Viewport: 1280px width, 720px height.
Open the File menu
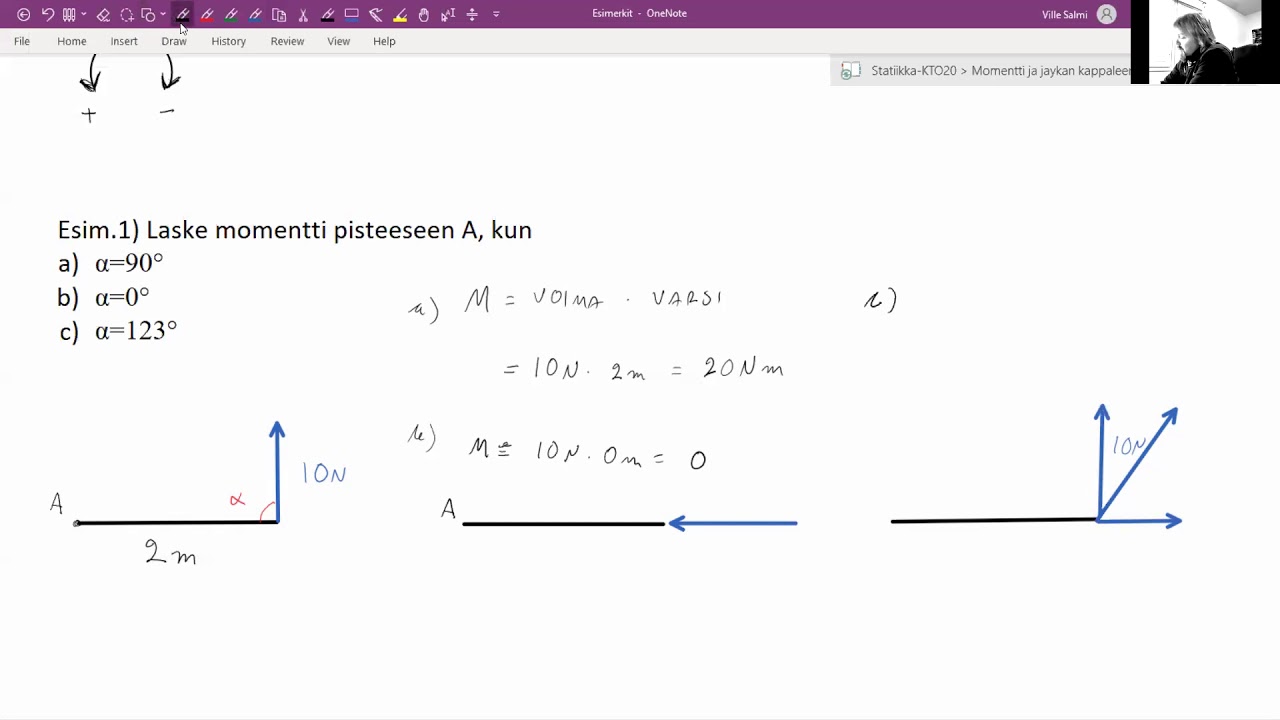pos(22,41)
